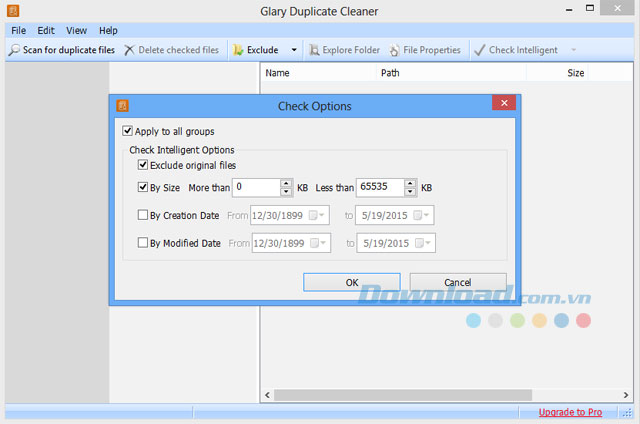Click the Less than 65535 input field
This screenshot has width=640, height=424.
[x=380, y=187]
